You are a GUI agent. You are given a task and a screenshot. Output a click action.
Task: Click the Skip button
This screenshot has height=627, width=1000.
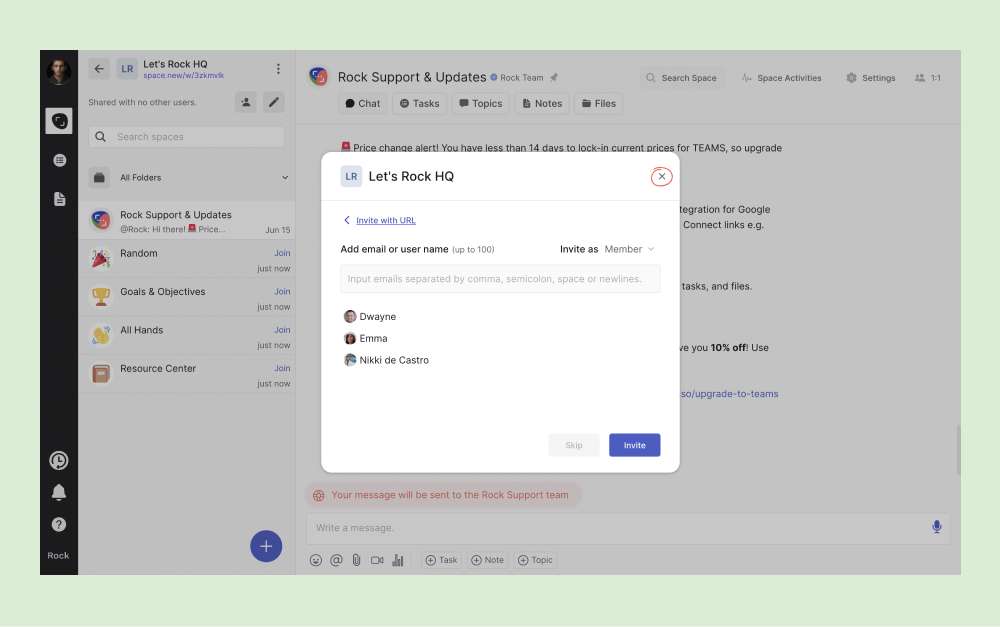coord(574,445)
